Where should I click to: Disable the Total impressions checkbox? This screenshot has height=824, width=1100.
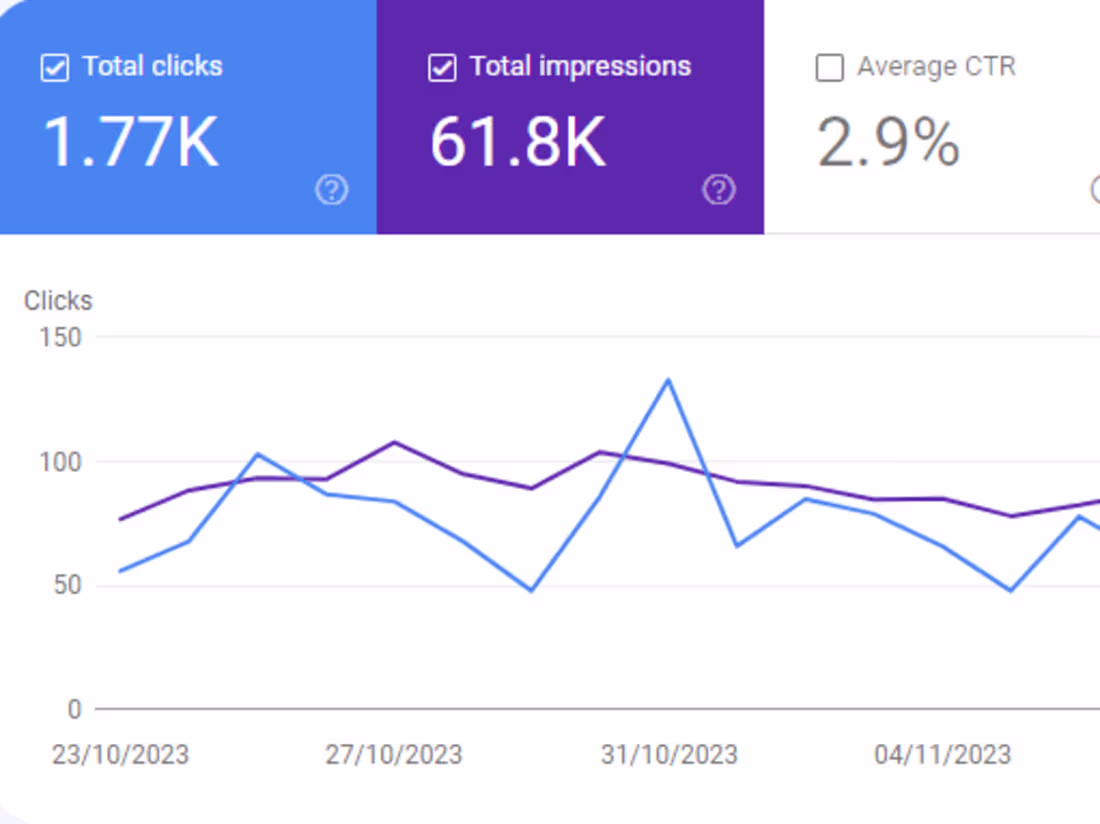point(442,67)
